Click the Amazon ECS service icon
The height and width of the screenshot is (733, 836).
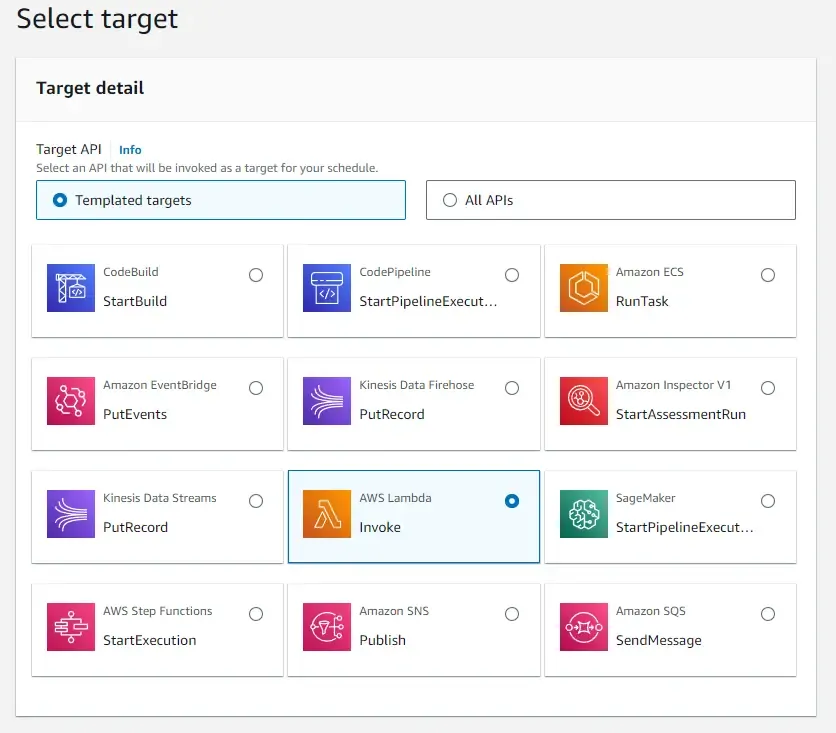pos(583,287)
